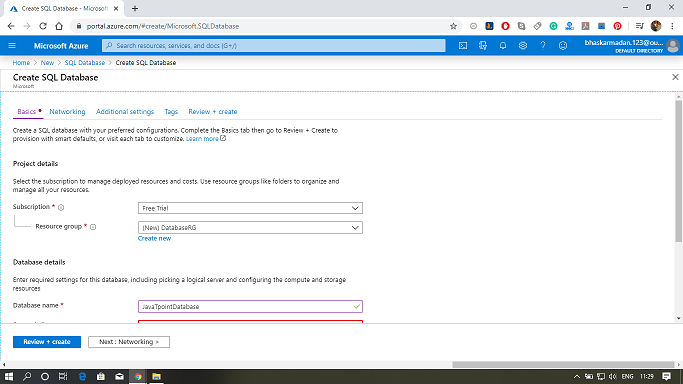Open the Windows Start menu
Image resolution: width=683 pixels, height=384 pixels.
(9, 377)
